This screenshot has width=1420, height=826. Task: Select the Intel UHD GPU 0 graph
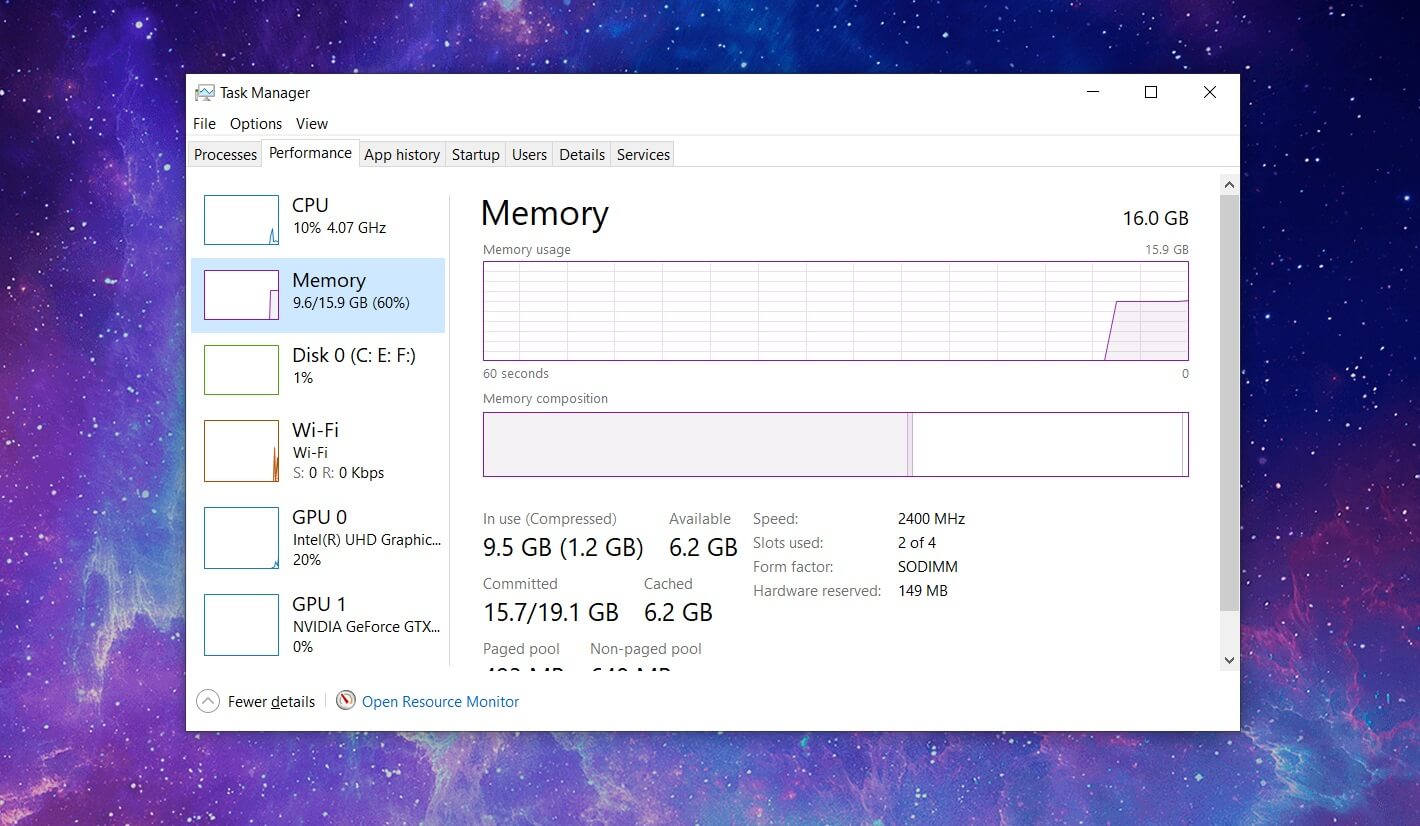point(318,537)
